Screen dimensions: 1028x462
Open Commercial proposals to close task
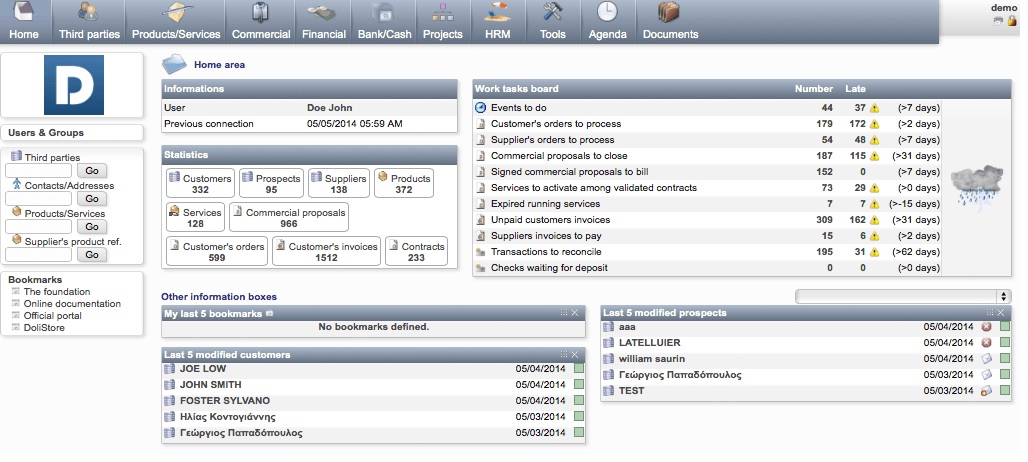[559, 156]
